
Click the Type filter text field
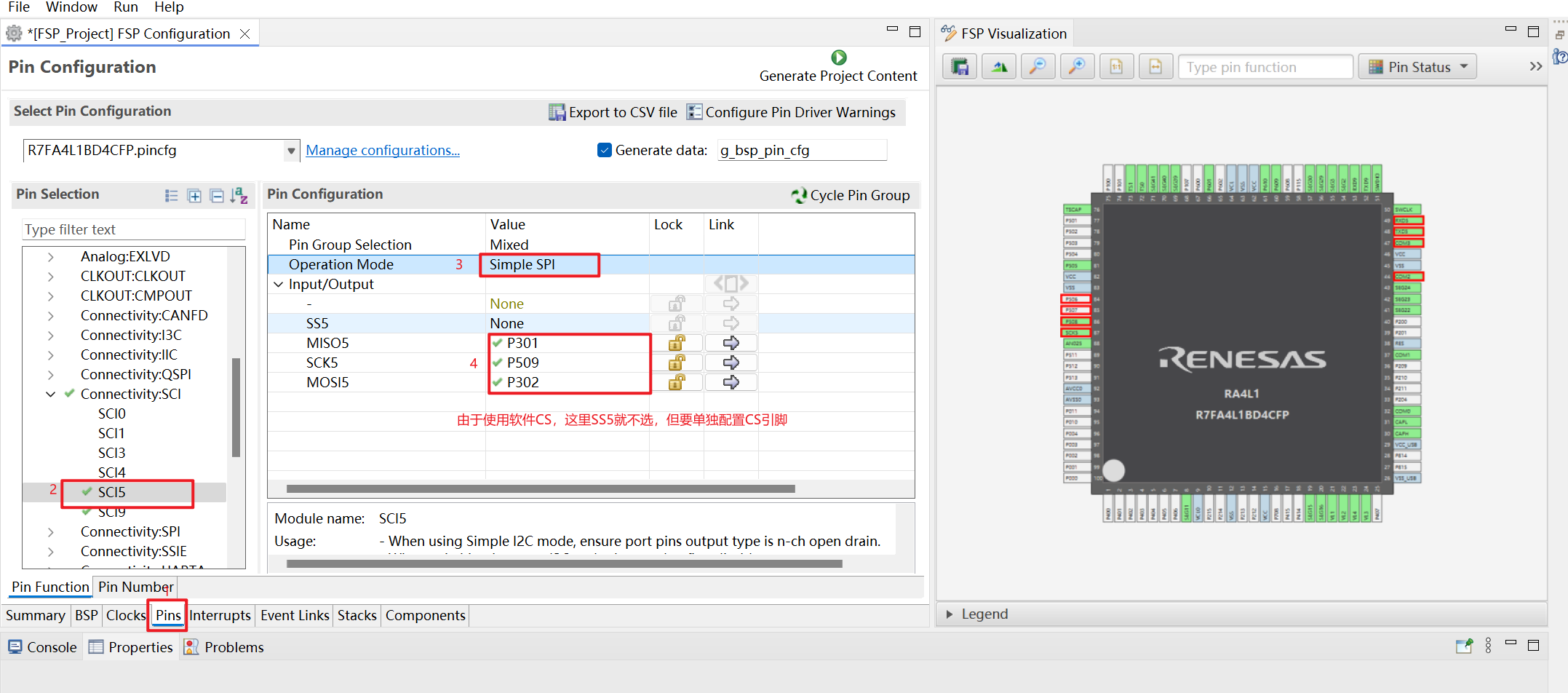(134, 229)
